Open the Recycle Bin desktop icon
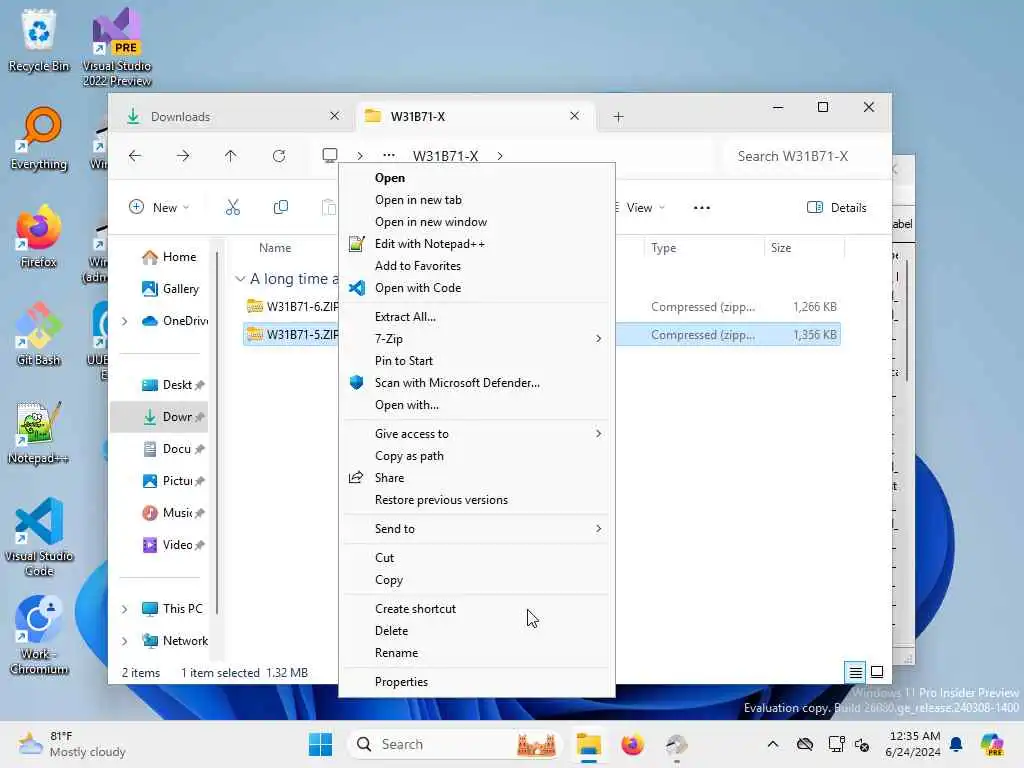The height and width of the screenshot is (768, 1024). (39, 40)
